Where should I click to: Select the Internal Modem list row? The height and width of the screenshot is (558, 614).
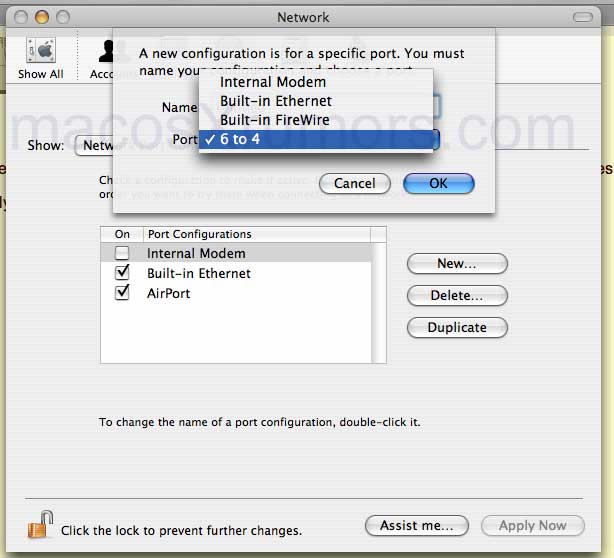click(x=236, y=253)
